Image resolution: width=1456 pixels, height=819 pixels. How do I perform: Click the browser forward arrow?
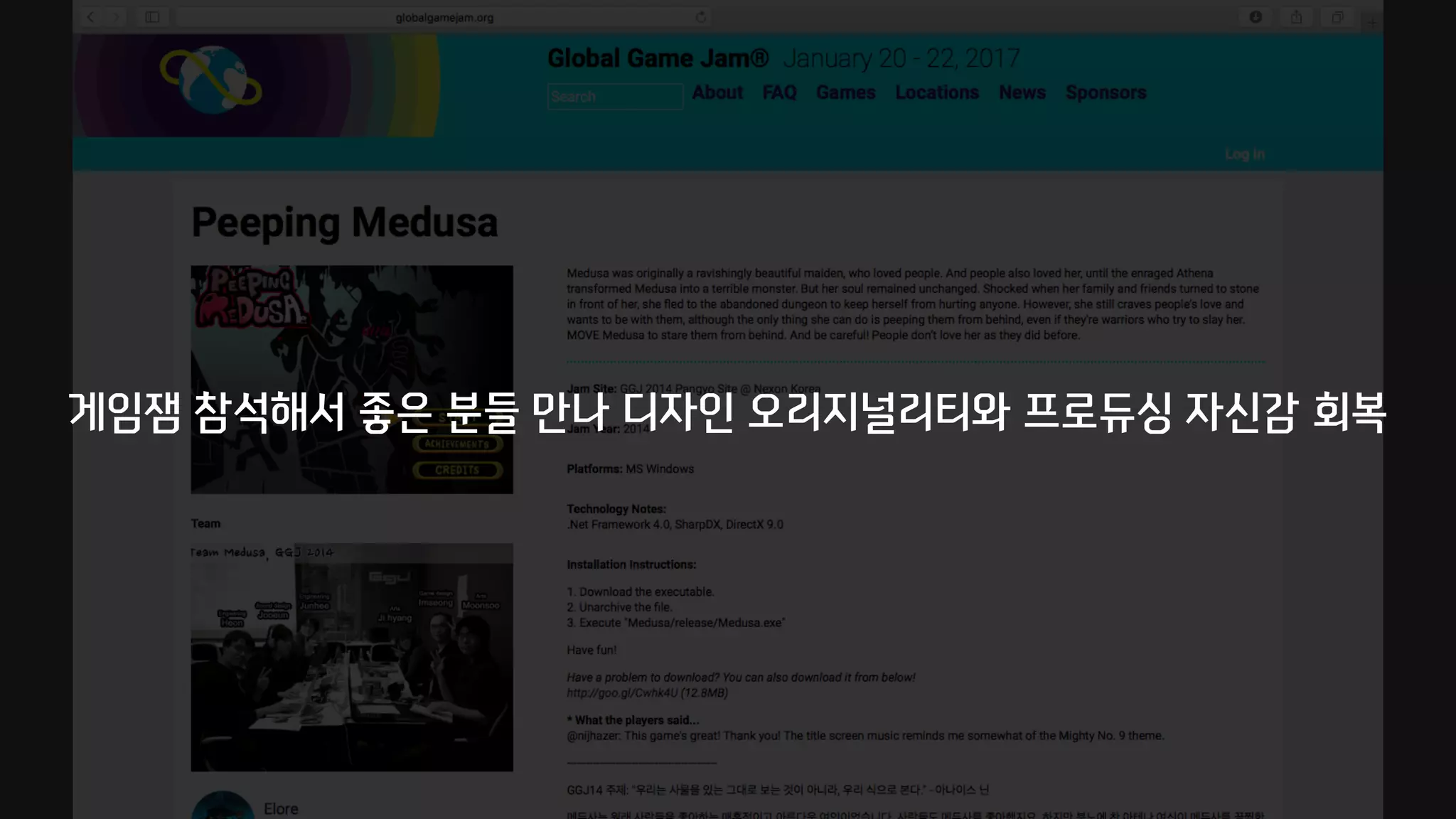pyautogui.click(x=116, y=17)
